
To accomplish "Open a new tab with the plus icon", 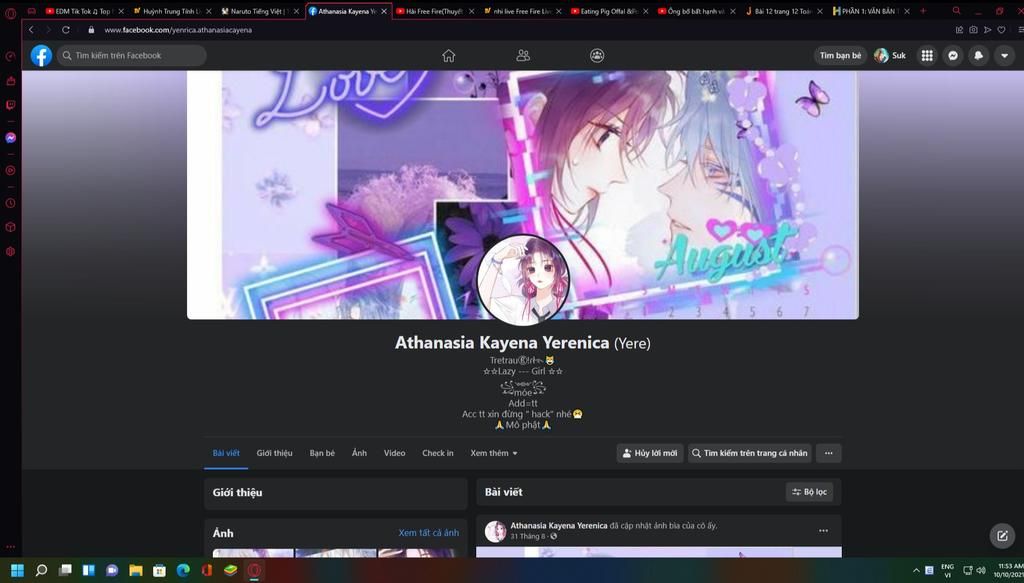I will click(x=923, y=11).
